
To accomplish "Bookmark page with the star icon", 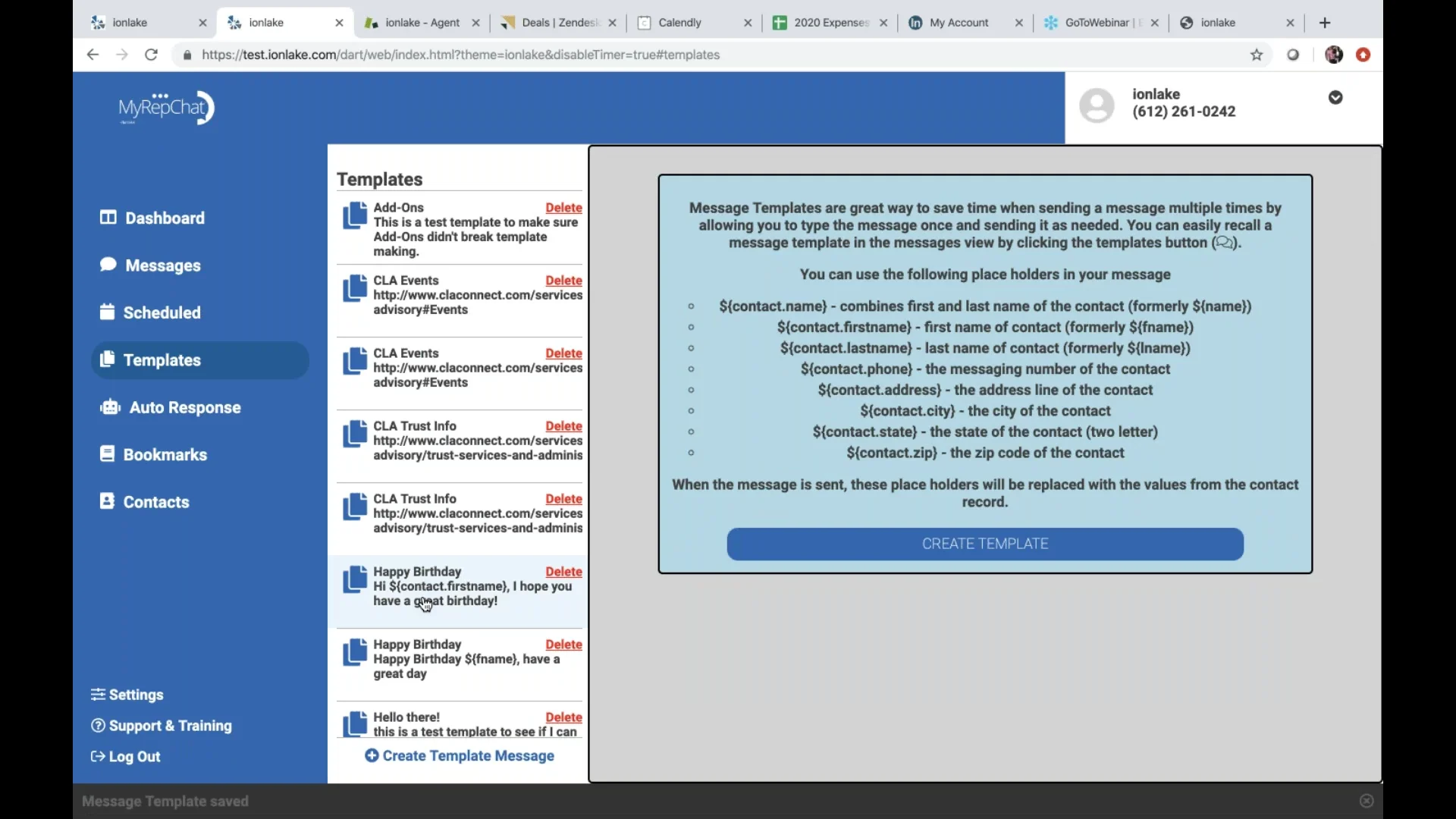I will (x=1257, y=55).
